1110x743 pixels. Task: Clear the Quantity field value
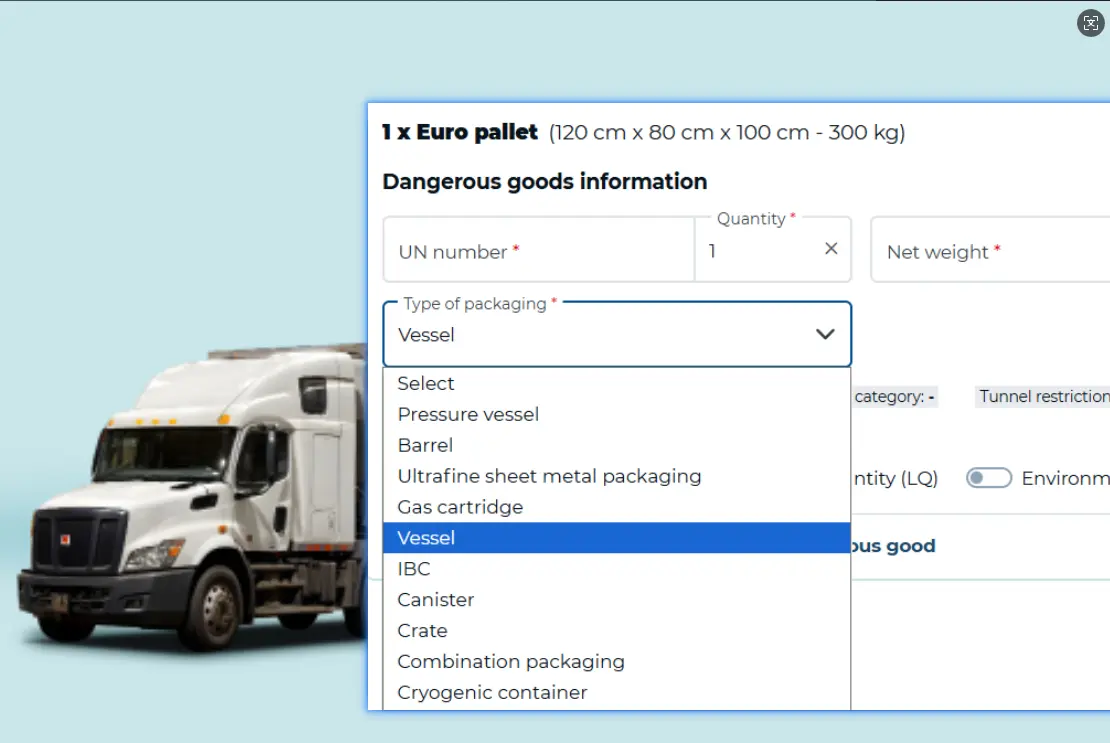(x=831, y=248)
